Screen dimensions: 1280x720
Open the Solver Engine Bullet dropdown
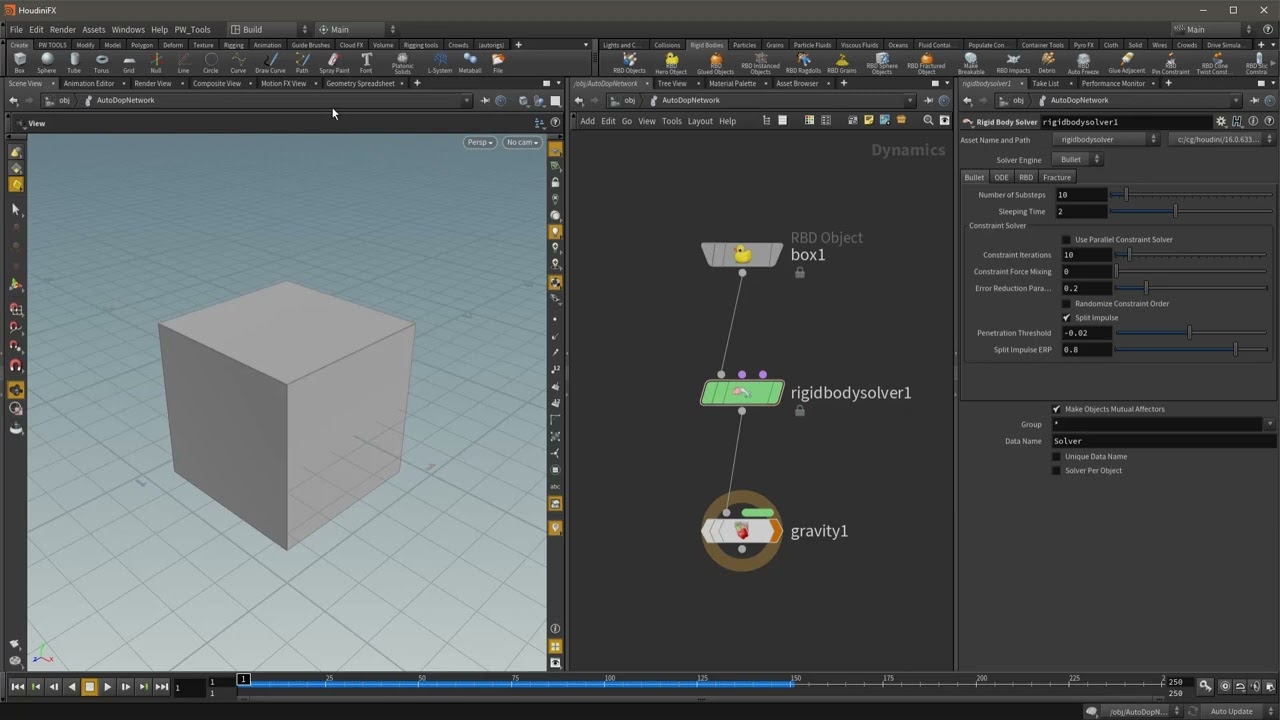(x=1078, y=160)
